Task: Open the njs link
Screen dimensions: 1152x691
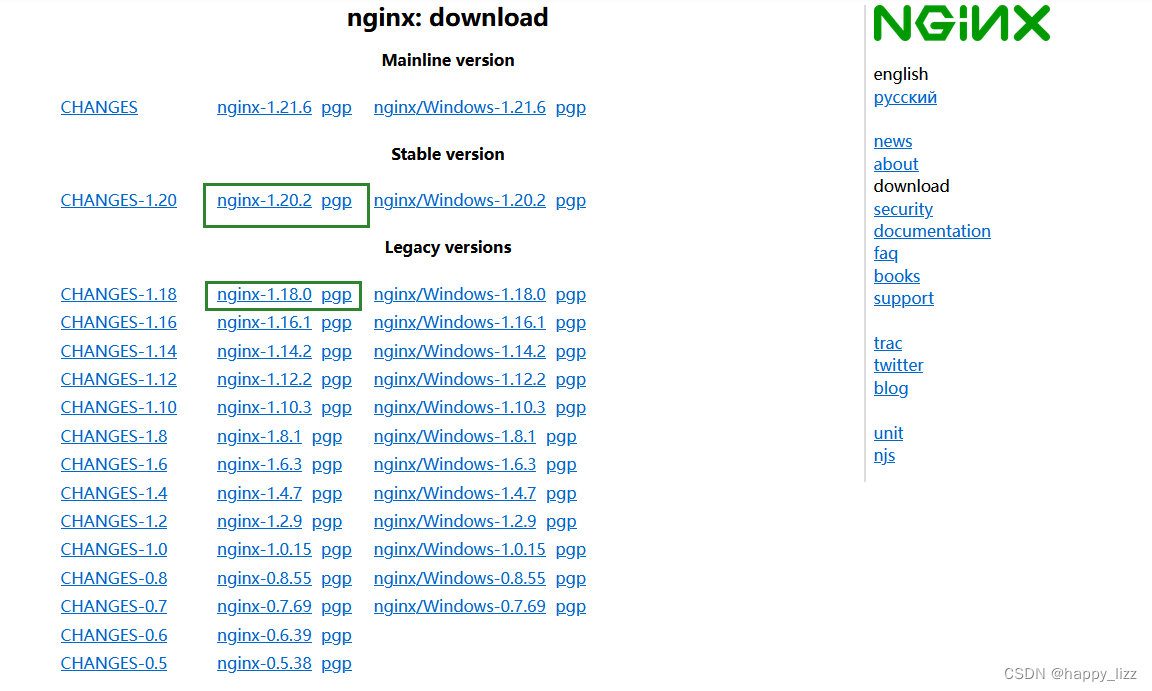Action: click(x=884, y=455)
